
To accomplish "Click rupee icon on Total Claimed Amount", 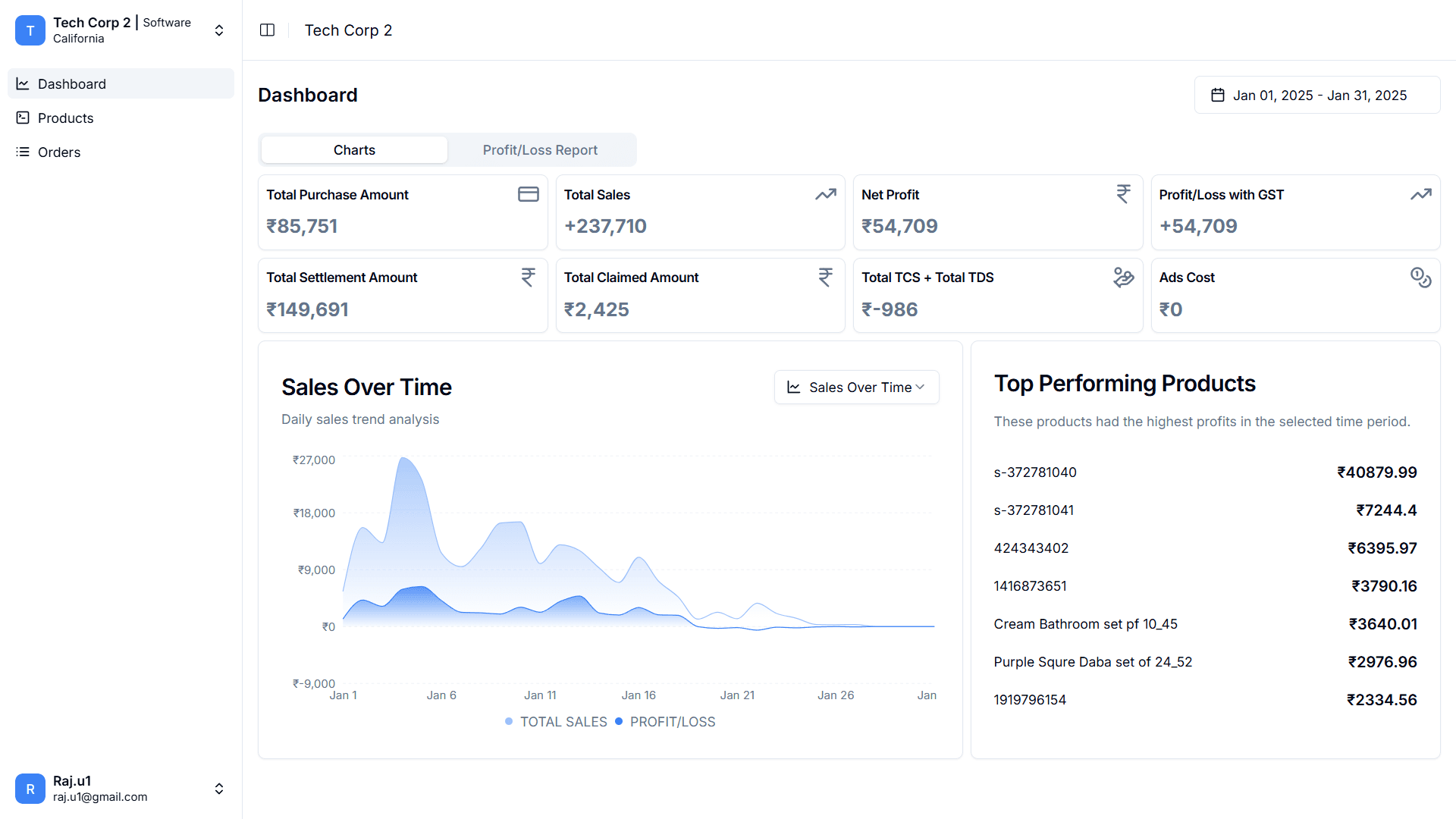I will [x=826, y=277].
